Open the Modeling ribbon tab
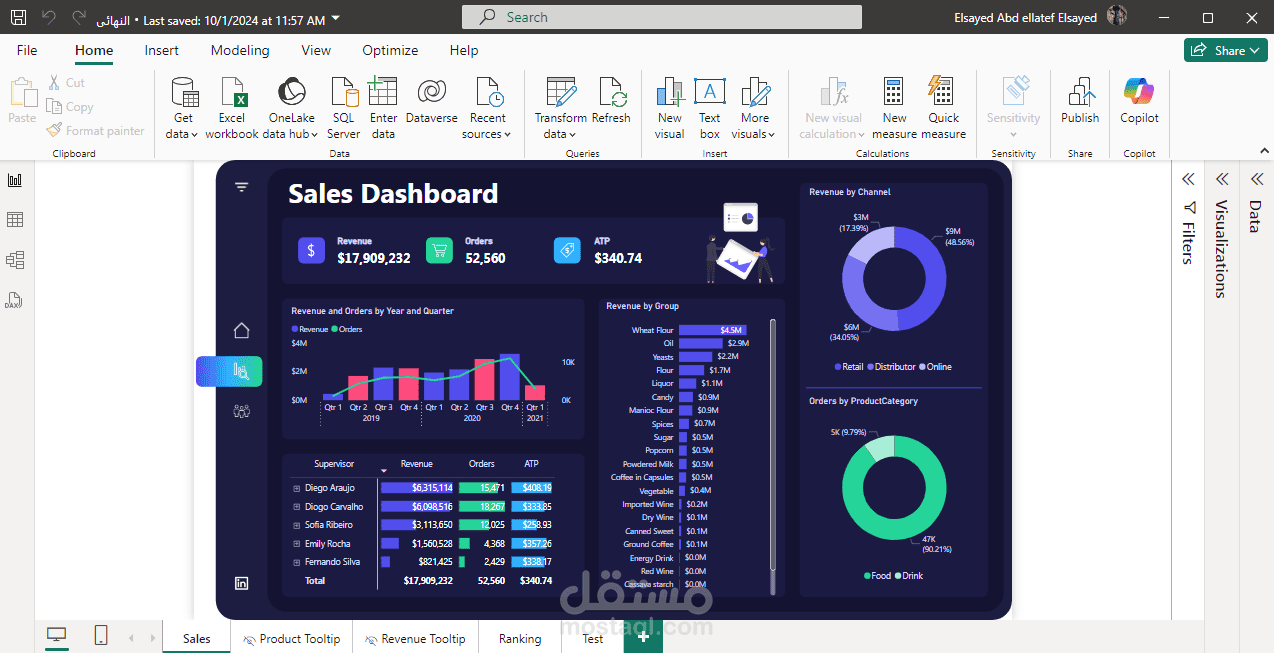Viewport: 1274px width, 653px height. point(240,50)
